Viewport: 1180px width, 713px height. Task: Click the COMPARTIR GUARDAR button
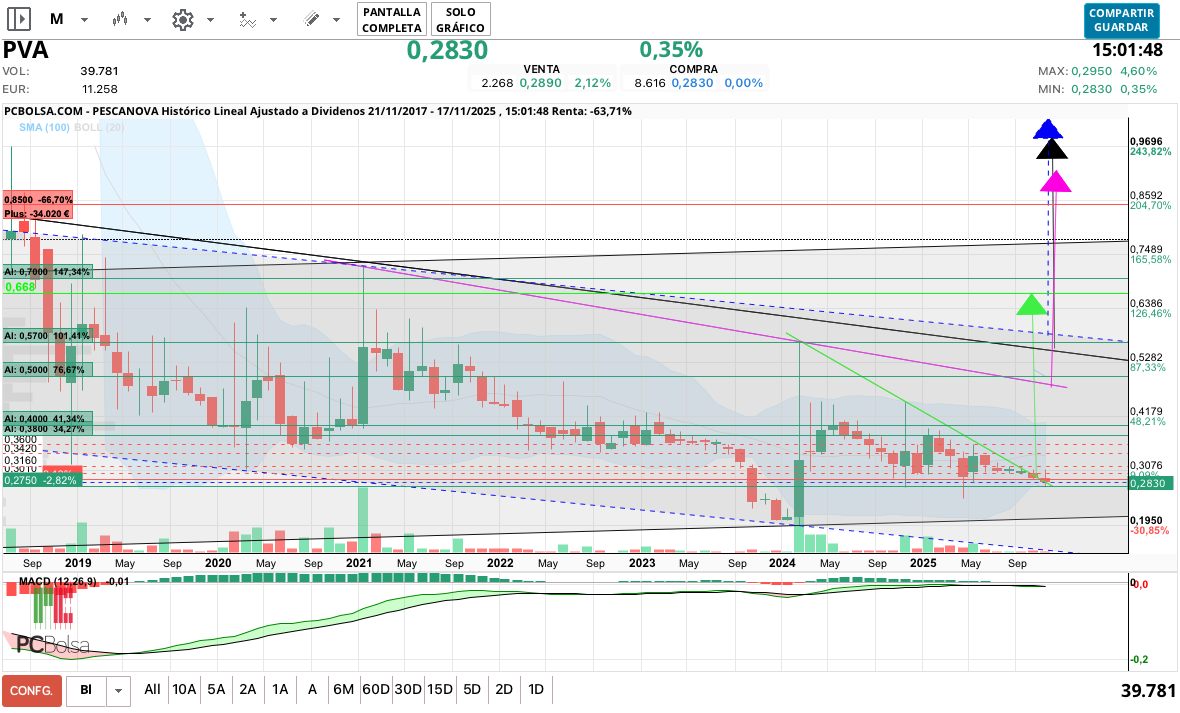(1121, 19)
